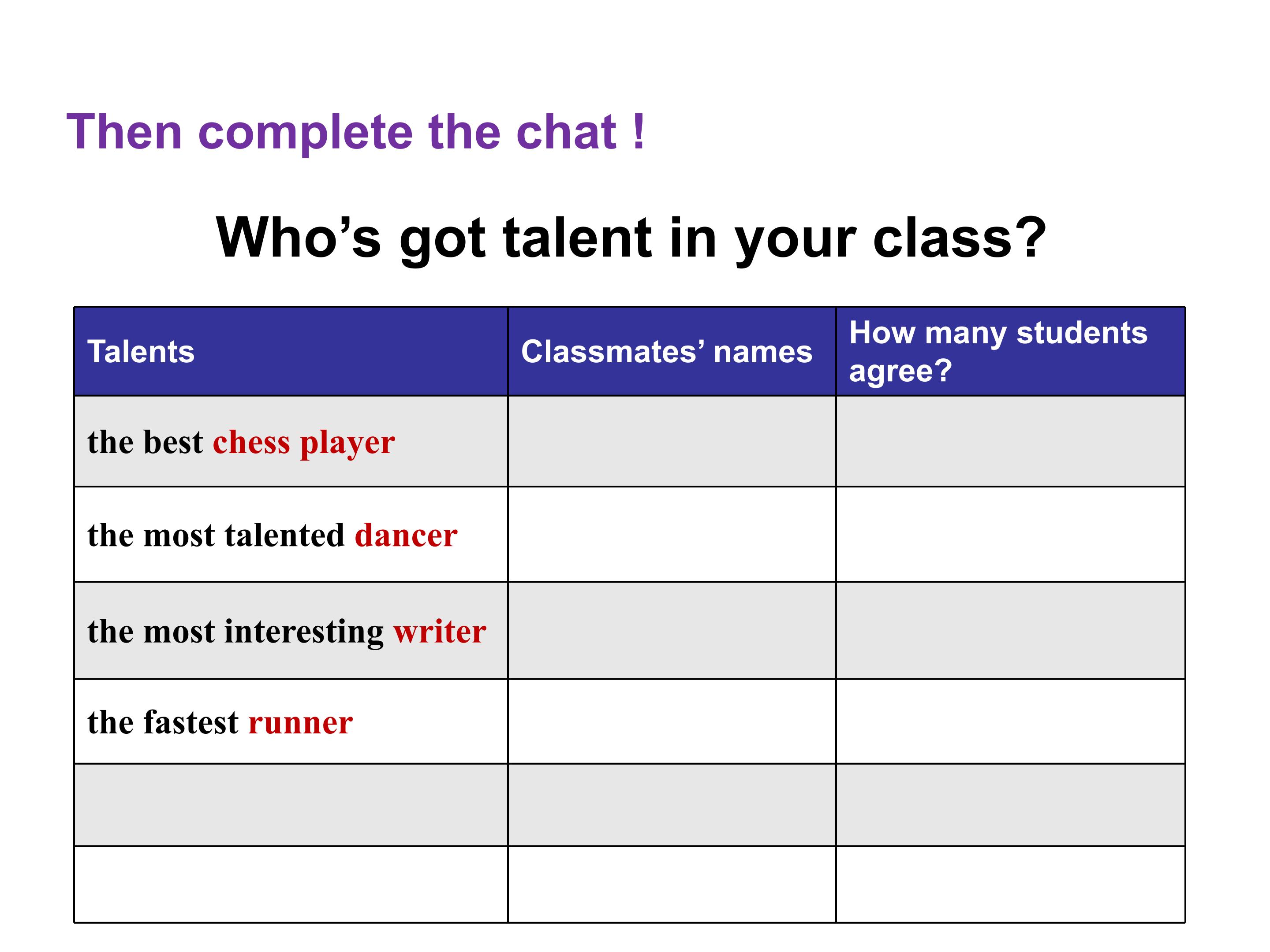Click the names cell for runner row
The height and width of the screenshot is (952, 1270).
(672, 721)
